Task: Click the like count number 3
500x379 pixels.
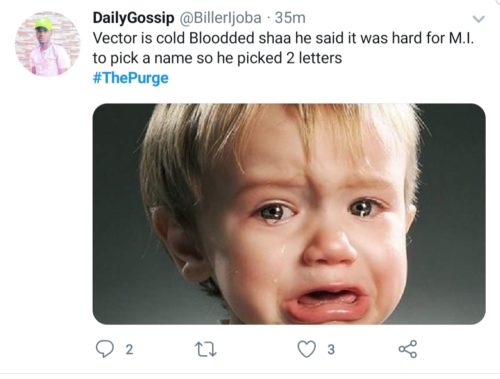Action: coord(331,349)
